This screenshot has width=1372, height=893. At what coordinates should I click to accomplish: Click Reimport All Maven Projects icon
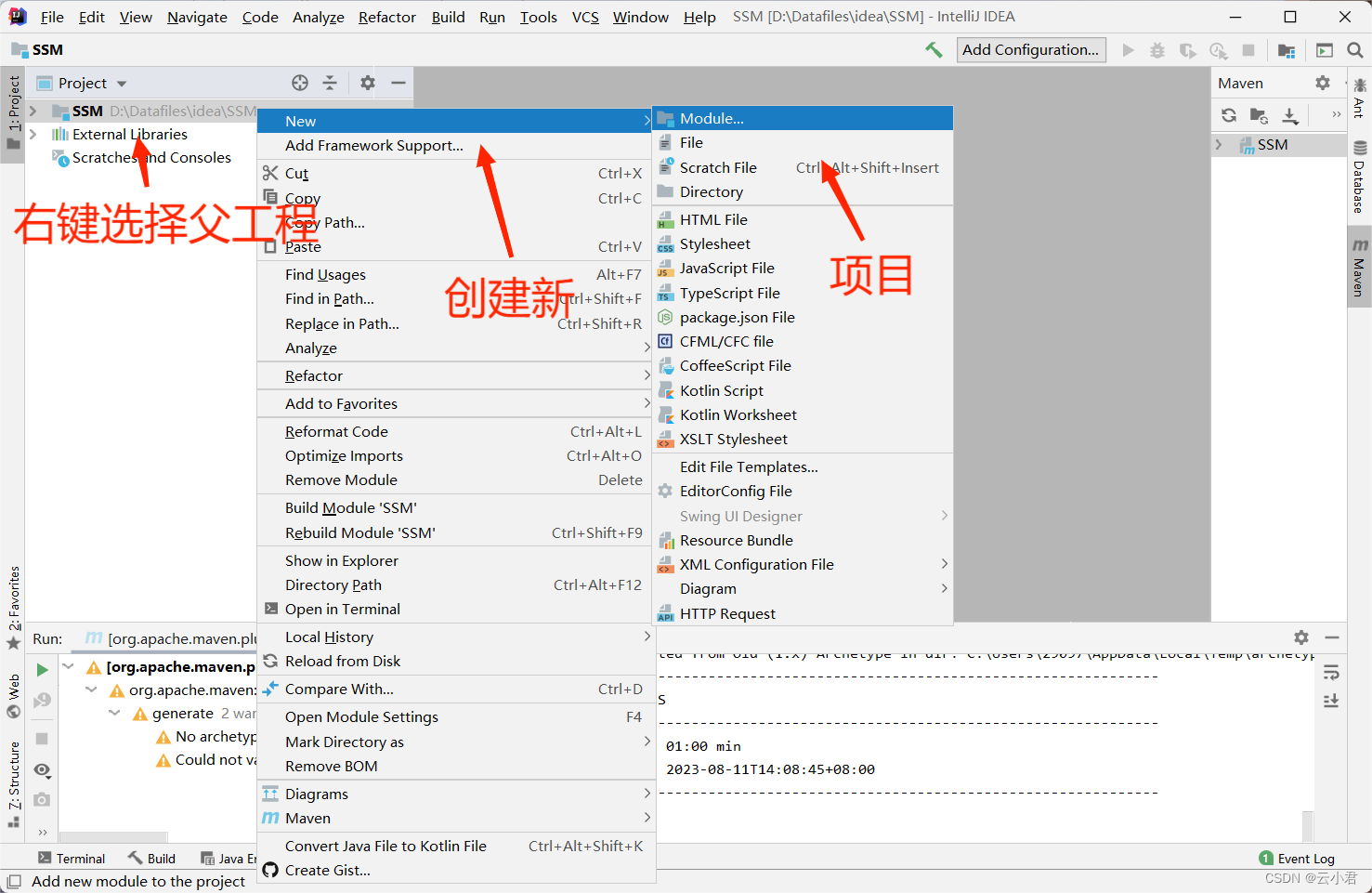1229,115
